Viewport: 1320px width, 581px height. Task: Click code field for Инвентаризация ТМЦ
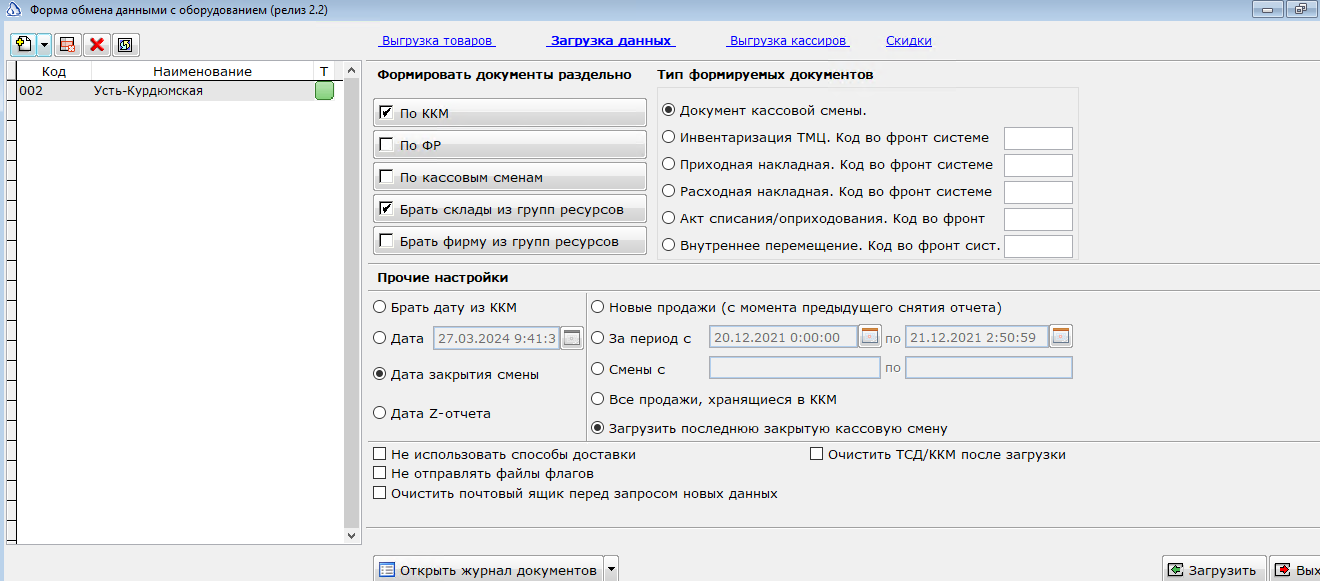(x=1038, y=138)
